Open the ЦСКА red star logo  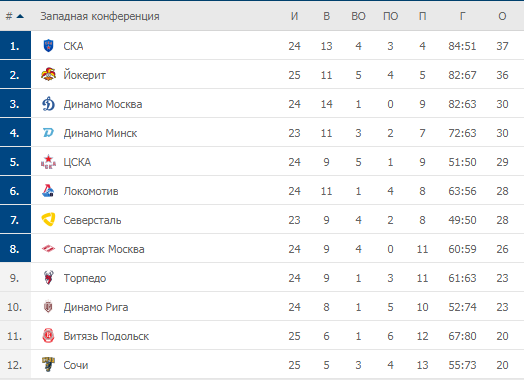pyautogui.click(x=48, y=162)
